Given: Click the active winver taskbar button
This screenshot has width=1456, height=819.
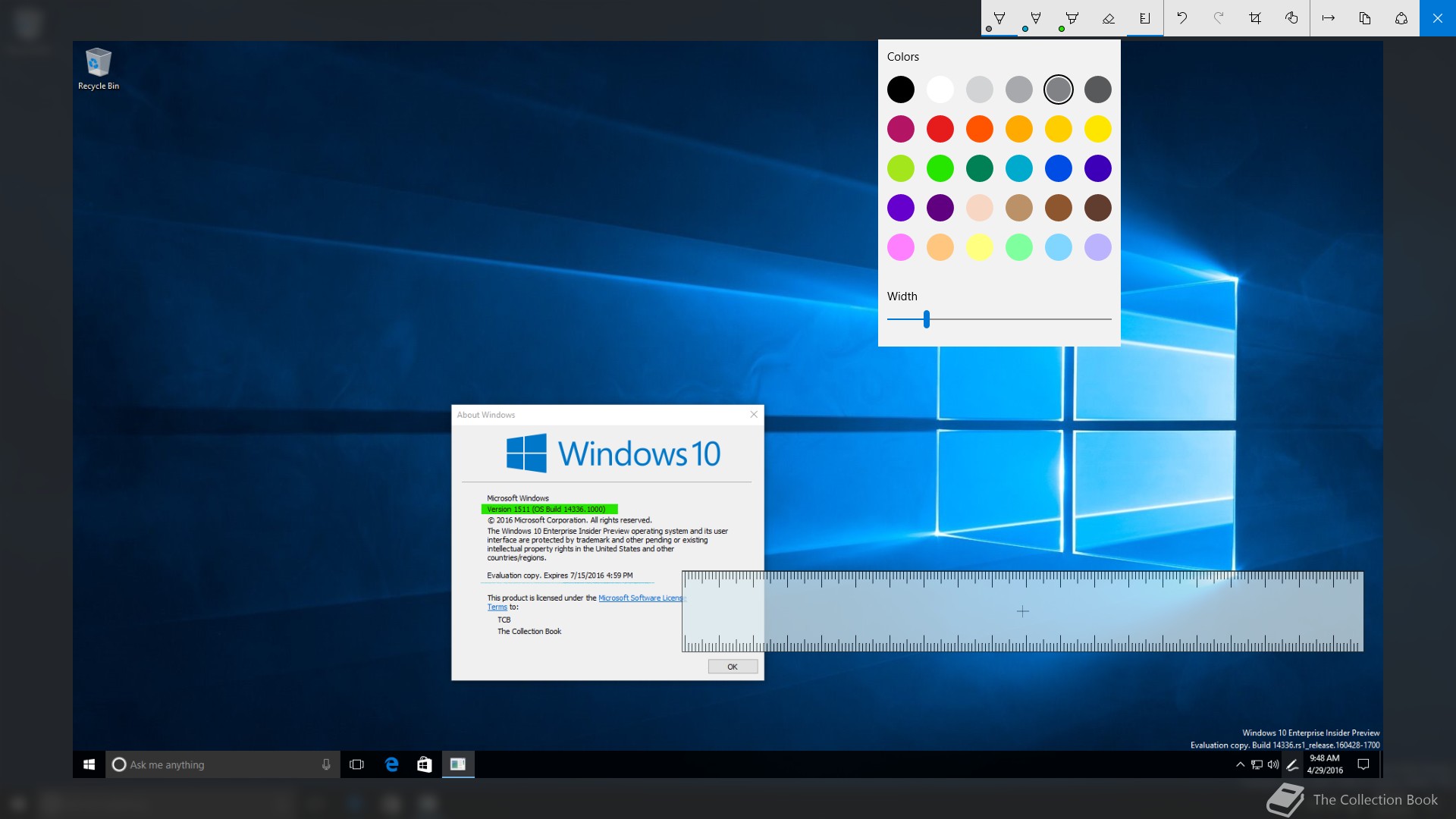Looking at the screenshot, I should 458,764.
